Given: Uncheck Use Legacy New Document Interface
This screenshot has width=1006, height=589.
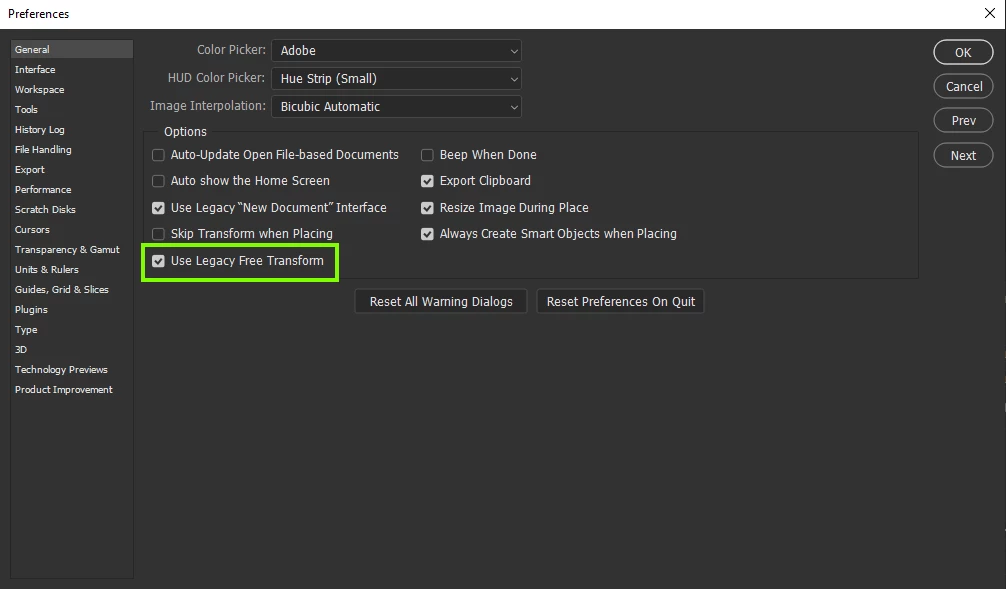Looking at the screenshot, I should pos(158,209).
